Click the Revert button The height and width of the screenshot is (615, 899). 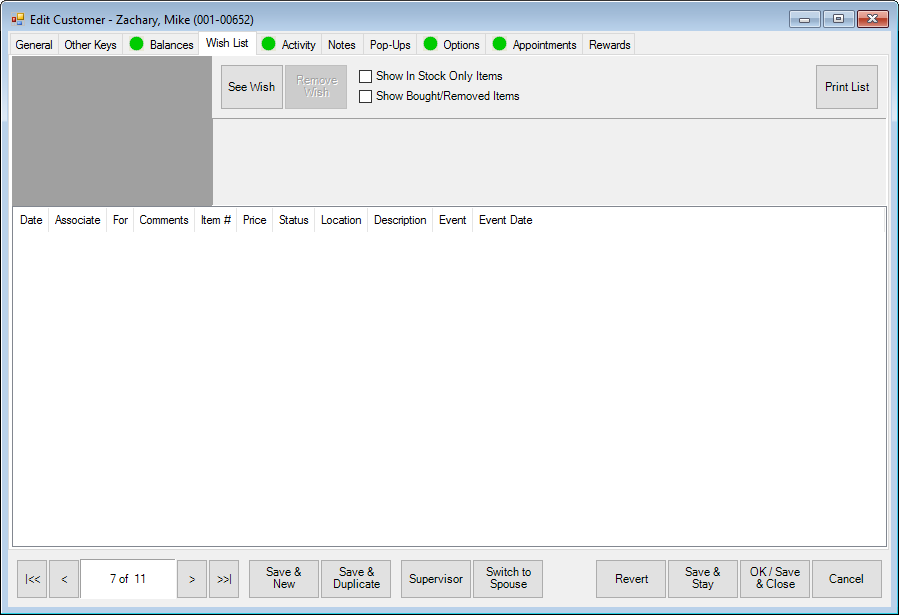click(631, 579)
